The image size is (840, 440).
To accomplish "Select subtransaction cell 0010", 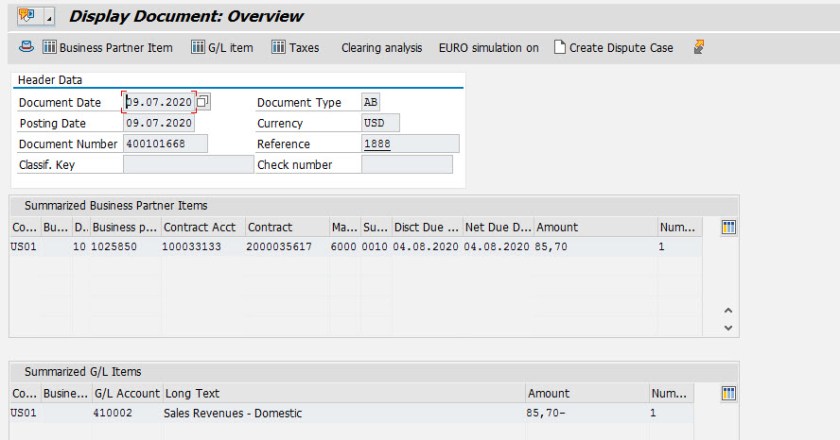I will [x=375, y=247].
